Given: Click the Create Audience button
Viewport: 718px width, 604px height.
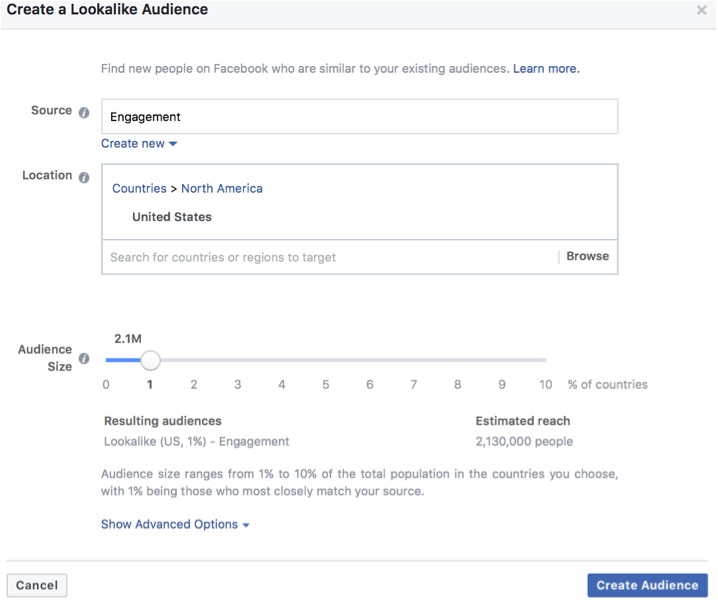Looking at the screenshot, I should [x=647, y=586].
